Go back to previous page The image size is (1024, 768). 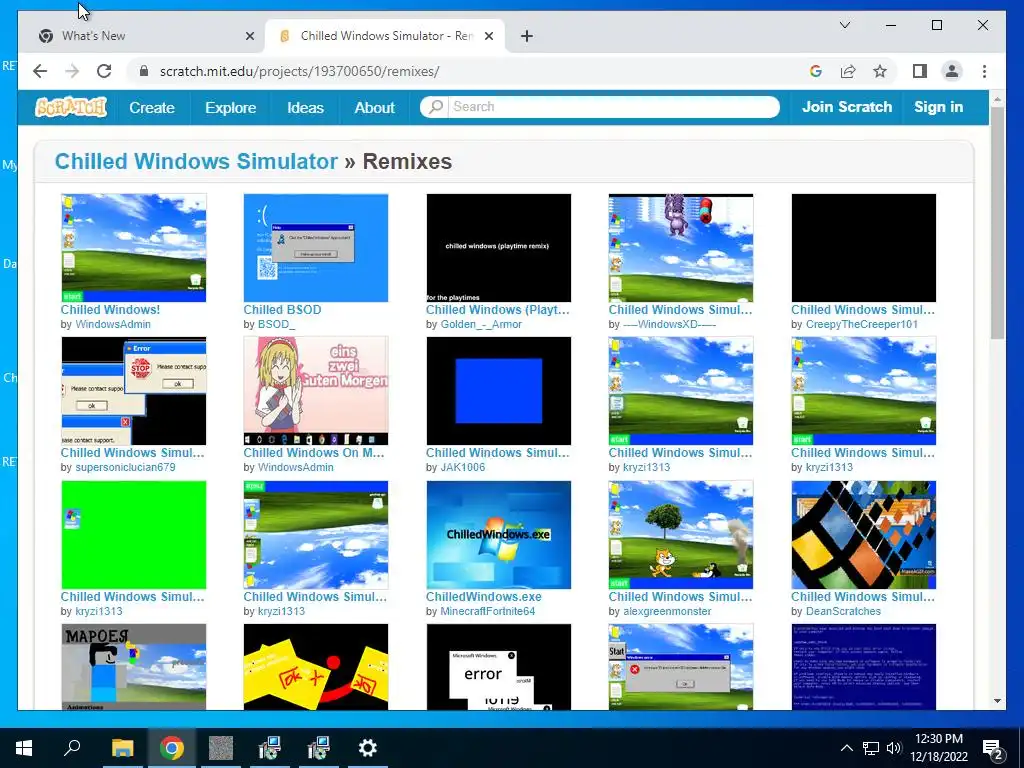40,71
